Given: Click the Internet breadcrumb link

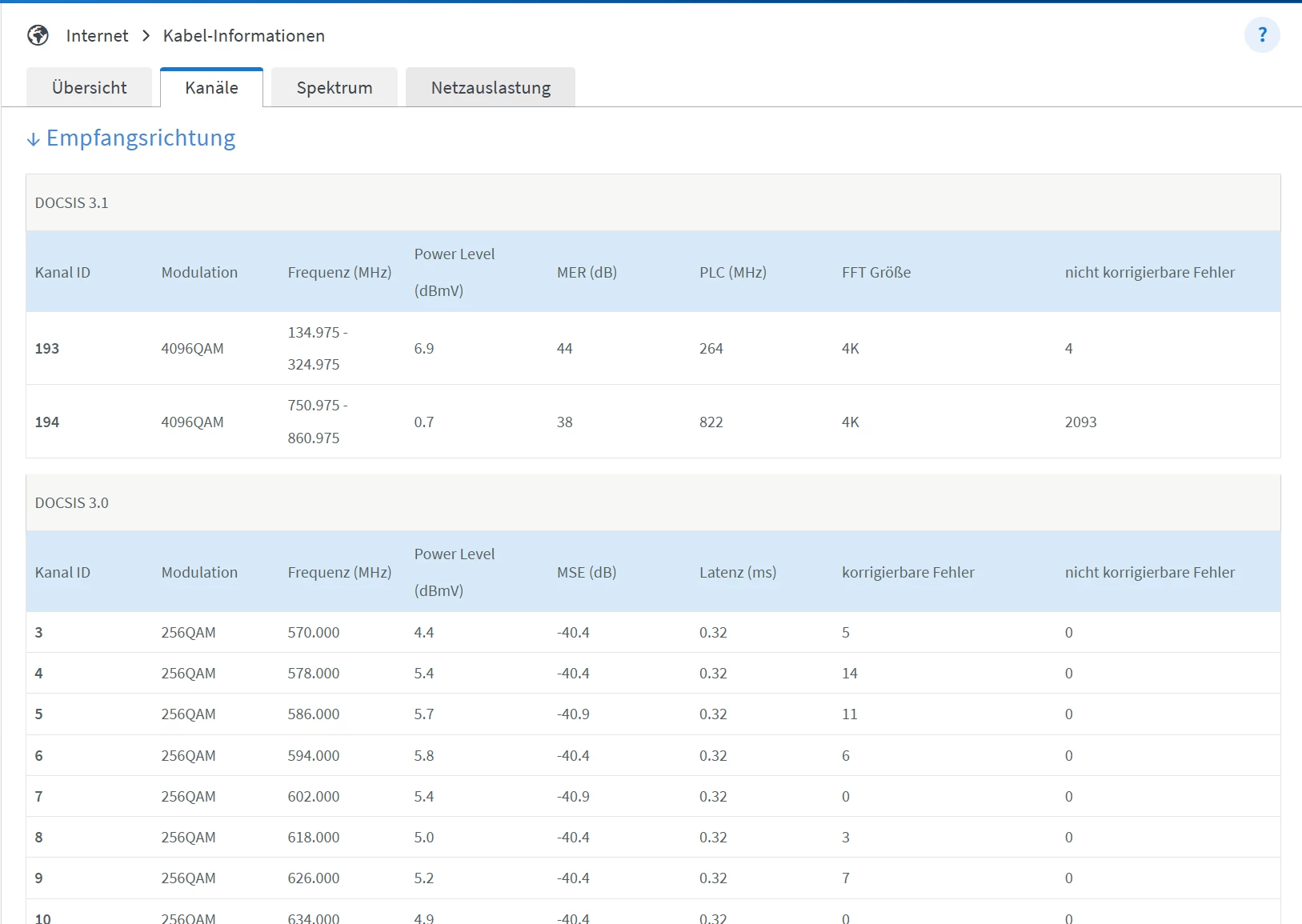Looking at the screenshot, I should [x=97, y=36].
